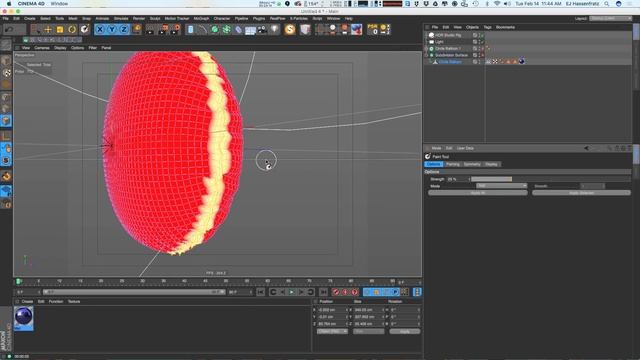Select HDRI Studio Rig object row
The image size is (640, 360).
click(448, 35)
